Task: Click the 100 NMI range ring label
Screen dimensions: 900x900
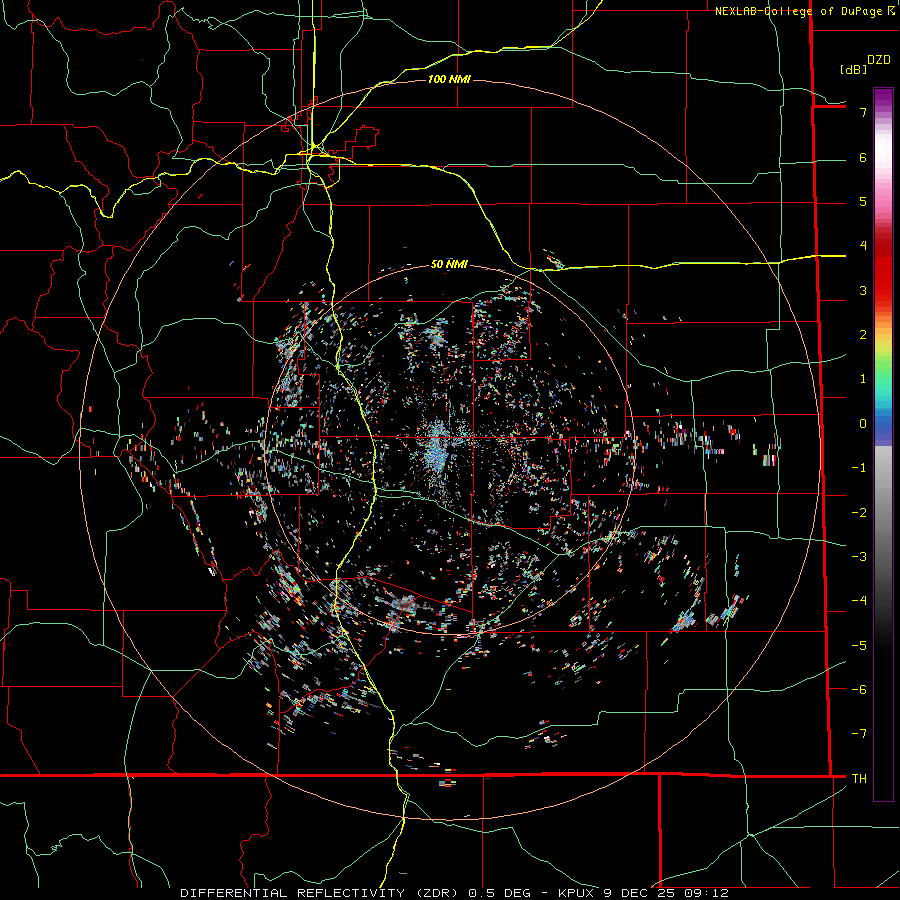Action: 449,79
